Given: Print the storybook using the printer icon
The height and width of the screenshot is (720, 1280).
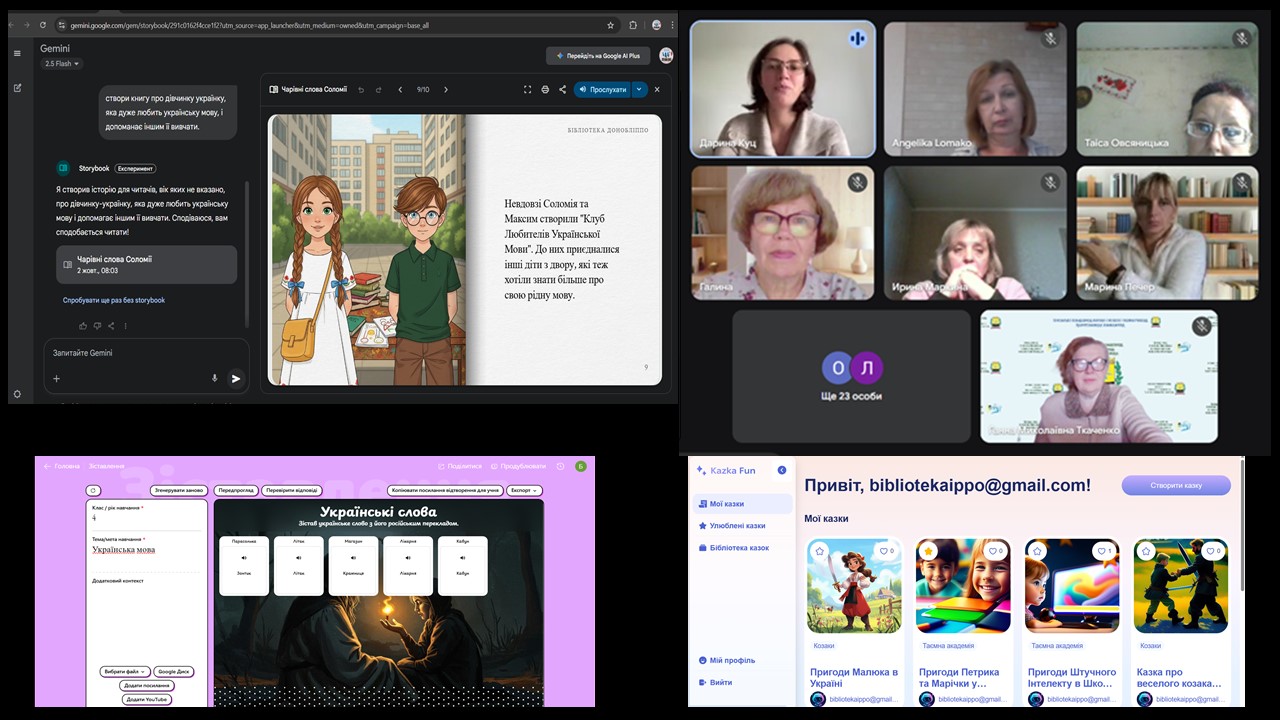Looking at the screenshot, I should [545, 90].
